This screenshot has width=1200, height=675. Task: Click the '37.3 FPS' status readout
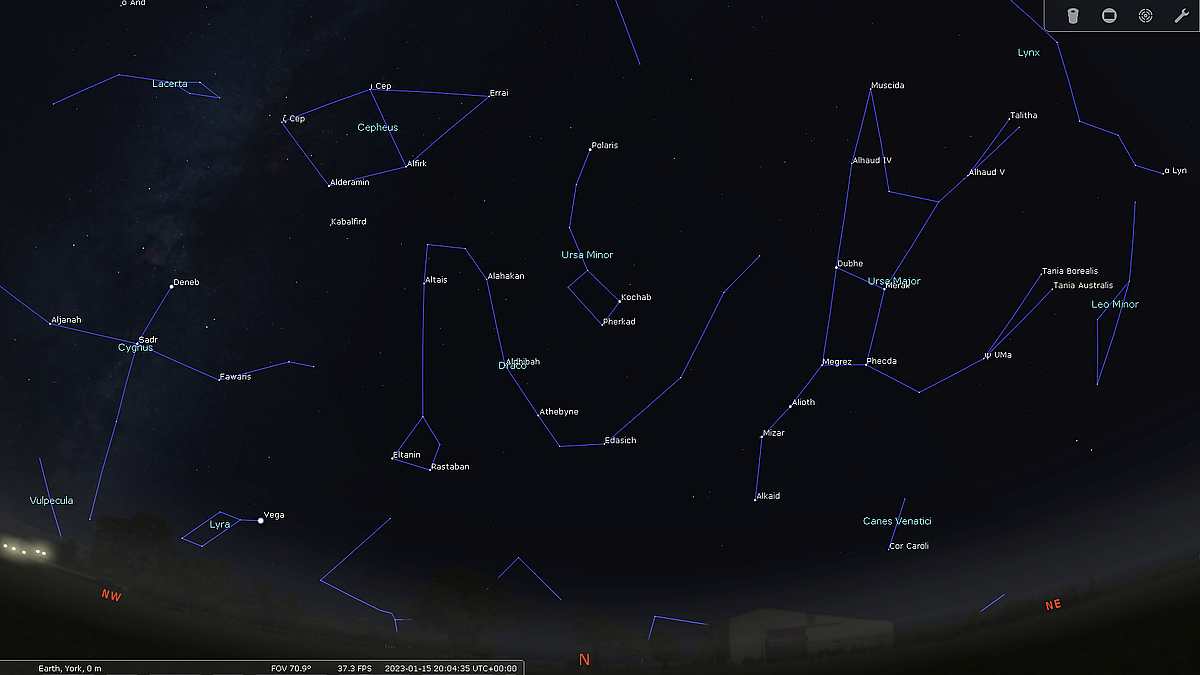[x=354, y=668]
